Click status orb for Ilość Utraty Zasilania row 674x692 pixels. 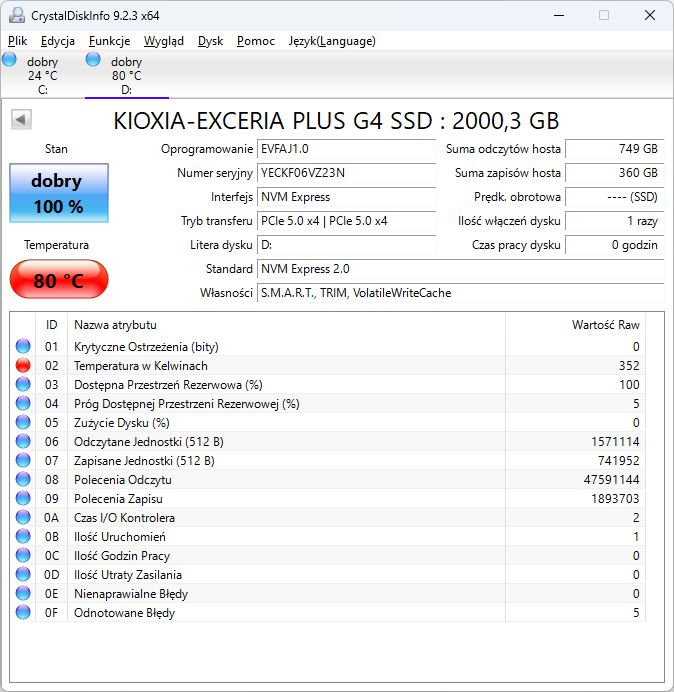point(23,574)
